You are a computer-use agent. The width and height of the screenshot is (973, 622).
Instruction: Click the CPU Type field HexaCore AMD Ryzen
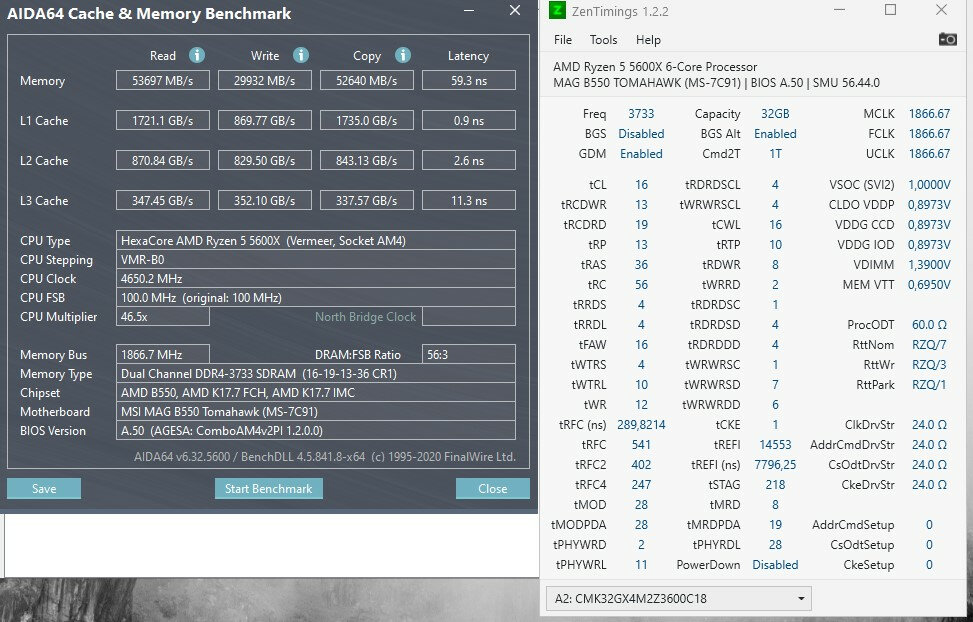315,240
